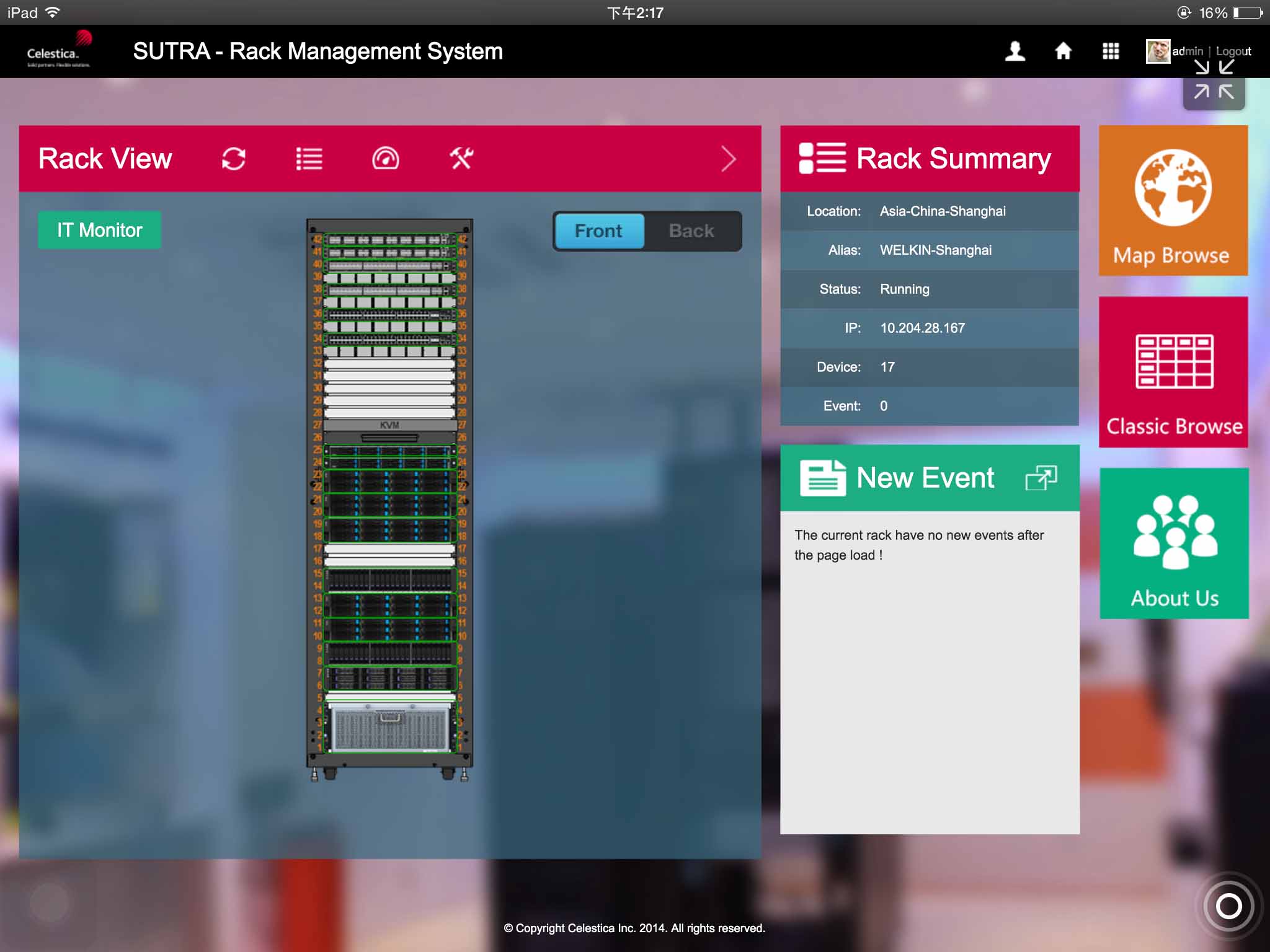This screenshot has width=1270, height=952.
Task: Click the no new events message
Action: [919, 545]
